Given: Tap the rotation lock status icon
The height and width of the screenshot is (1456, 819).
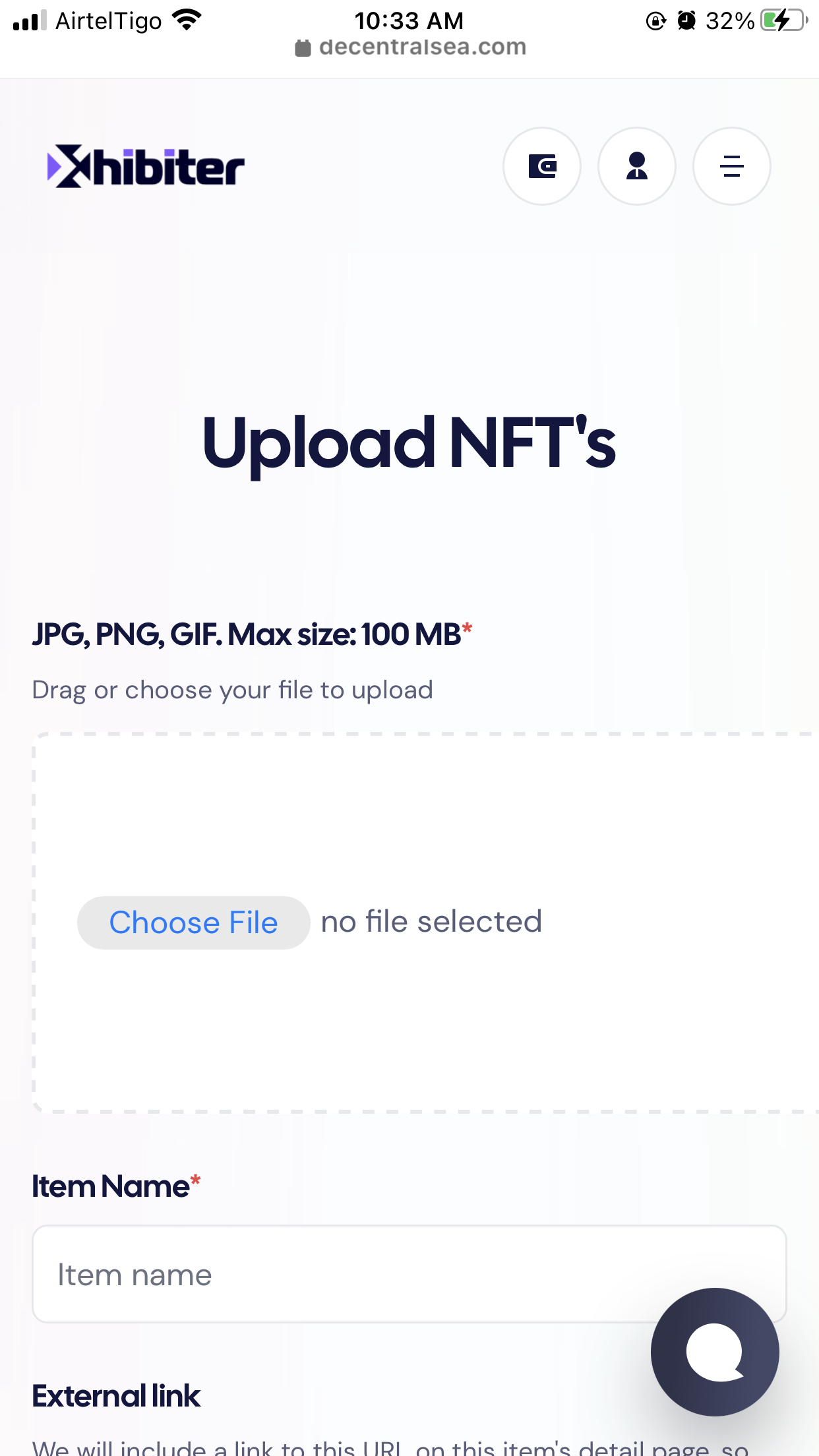Looking at the screenshot, I should click(x=655, y=21).
